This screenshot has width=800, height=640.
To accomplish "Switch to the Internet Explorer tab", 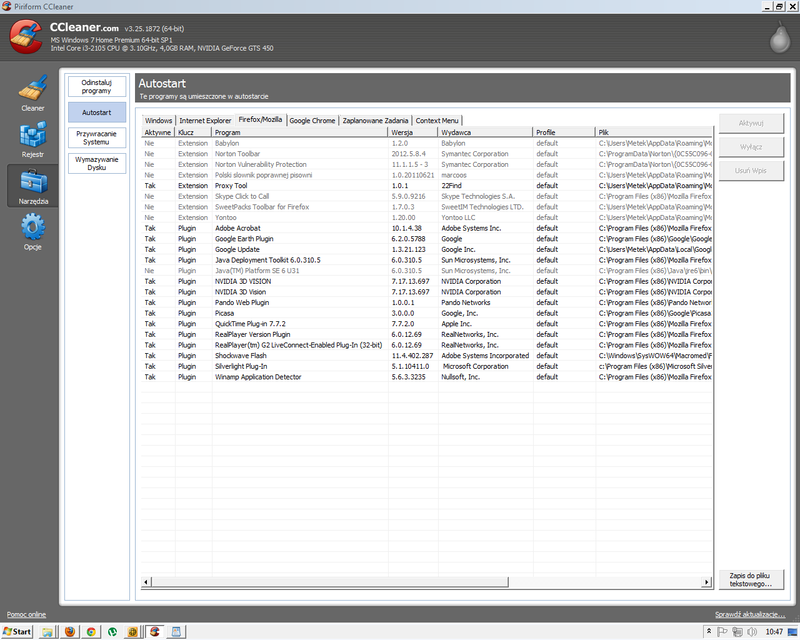I will click(x=205, y=120).
